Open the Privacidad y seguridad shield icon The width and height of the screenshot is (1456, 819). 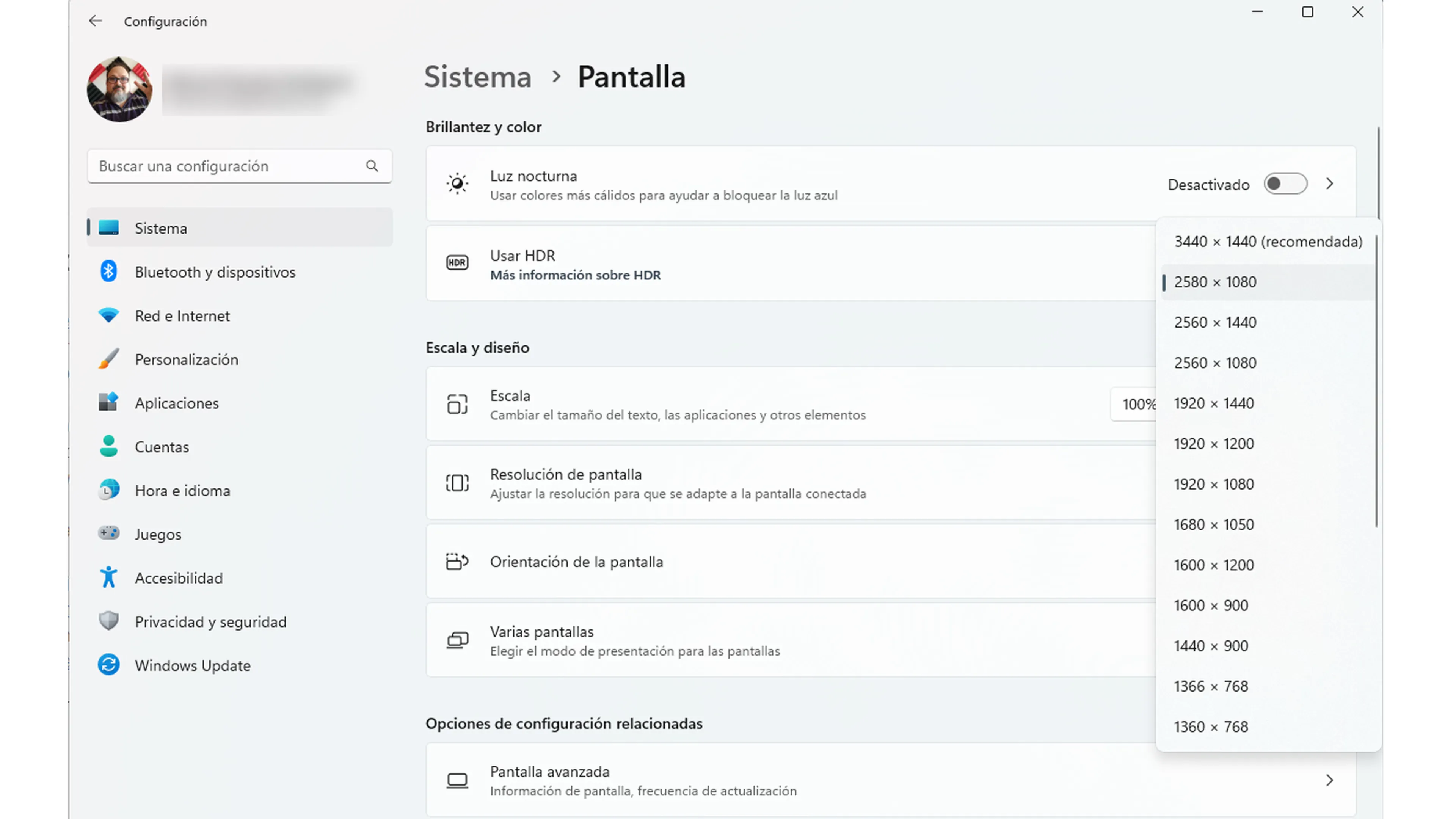[x=108, y=621]
